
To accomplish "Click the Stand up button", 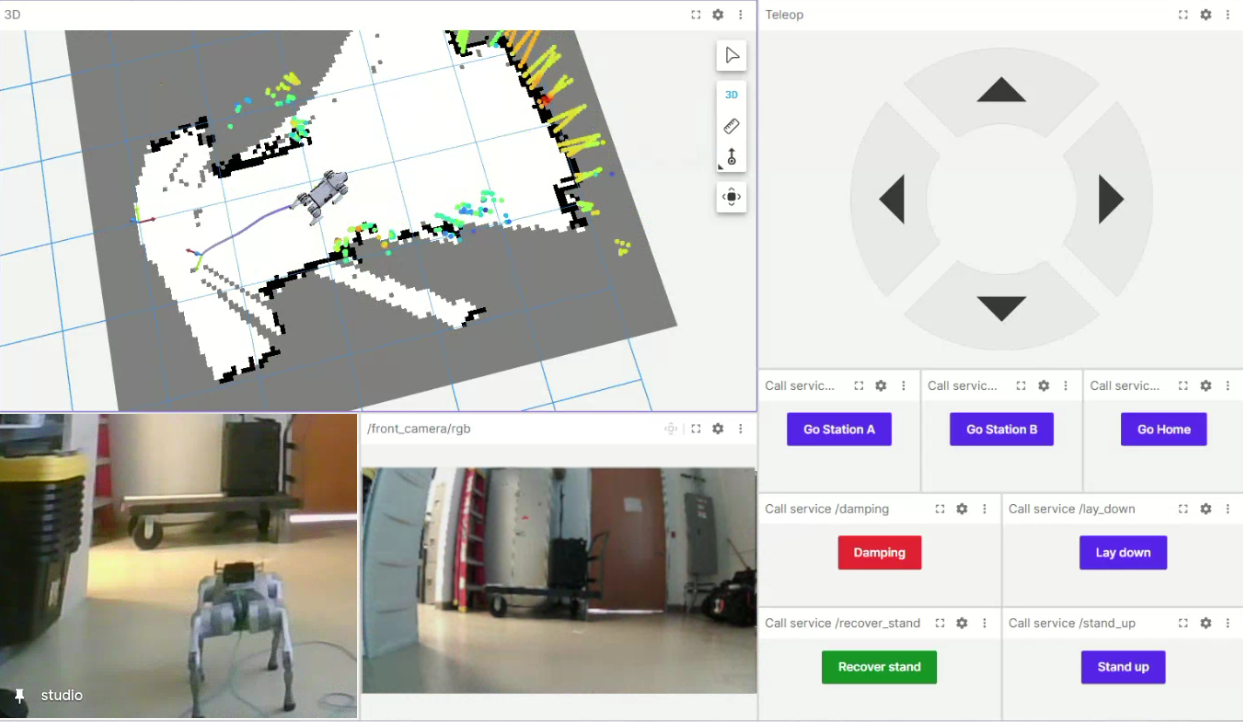I will (1123, 667).
